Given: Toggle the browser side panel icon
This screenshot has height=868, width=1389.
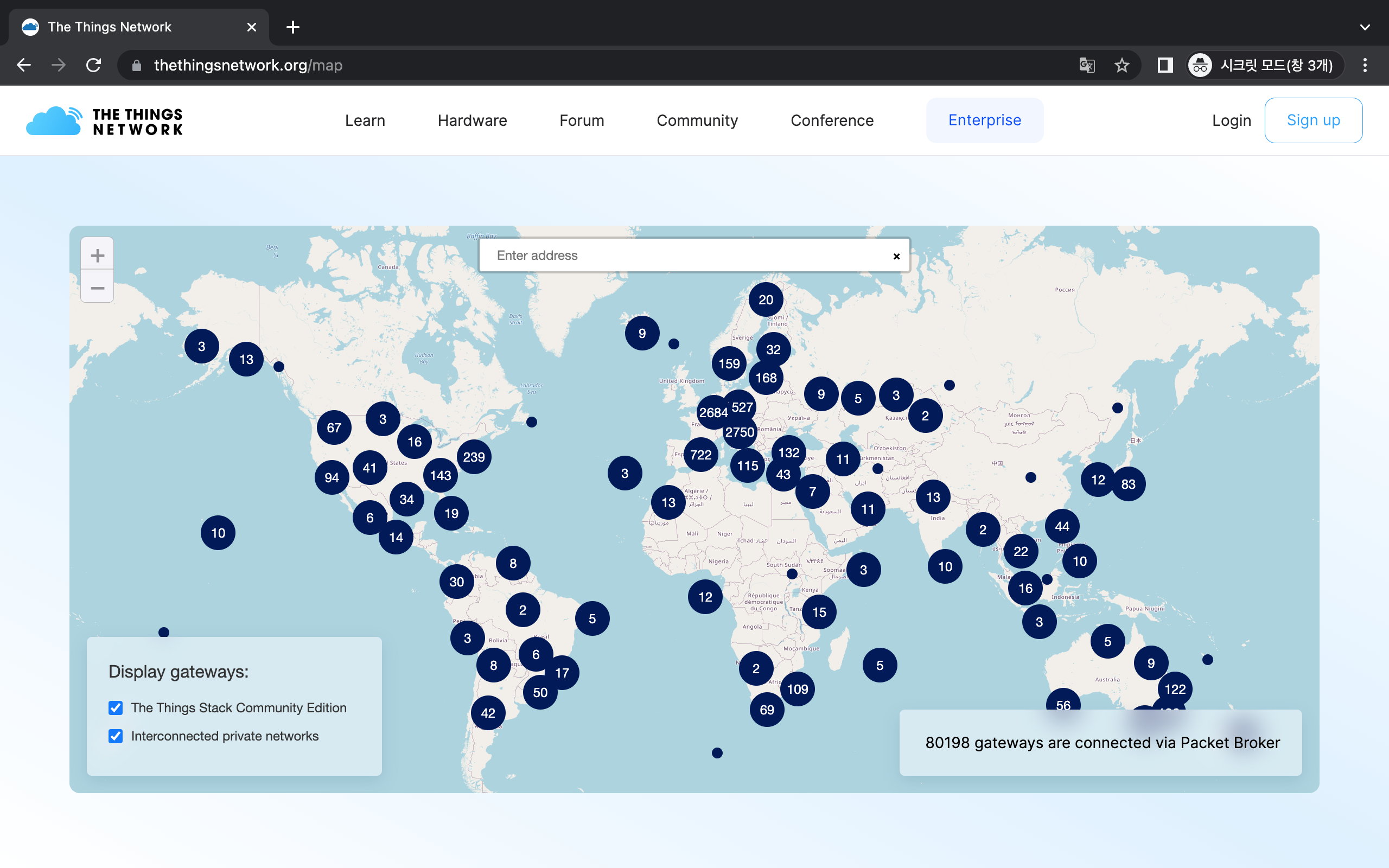Looking at the screenshot, I should point(1165,66).
